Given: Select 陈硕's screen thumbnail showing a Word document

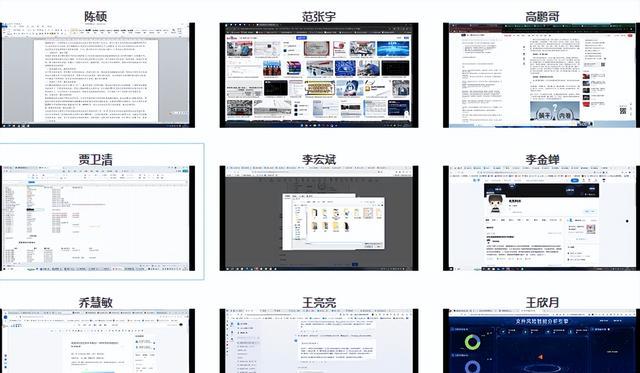Looking at the screenshot, I should point(97,75).
